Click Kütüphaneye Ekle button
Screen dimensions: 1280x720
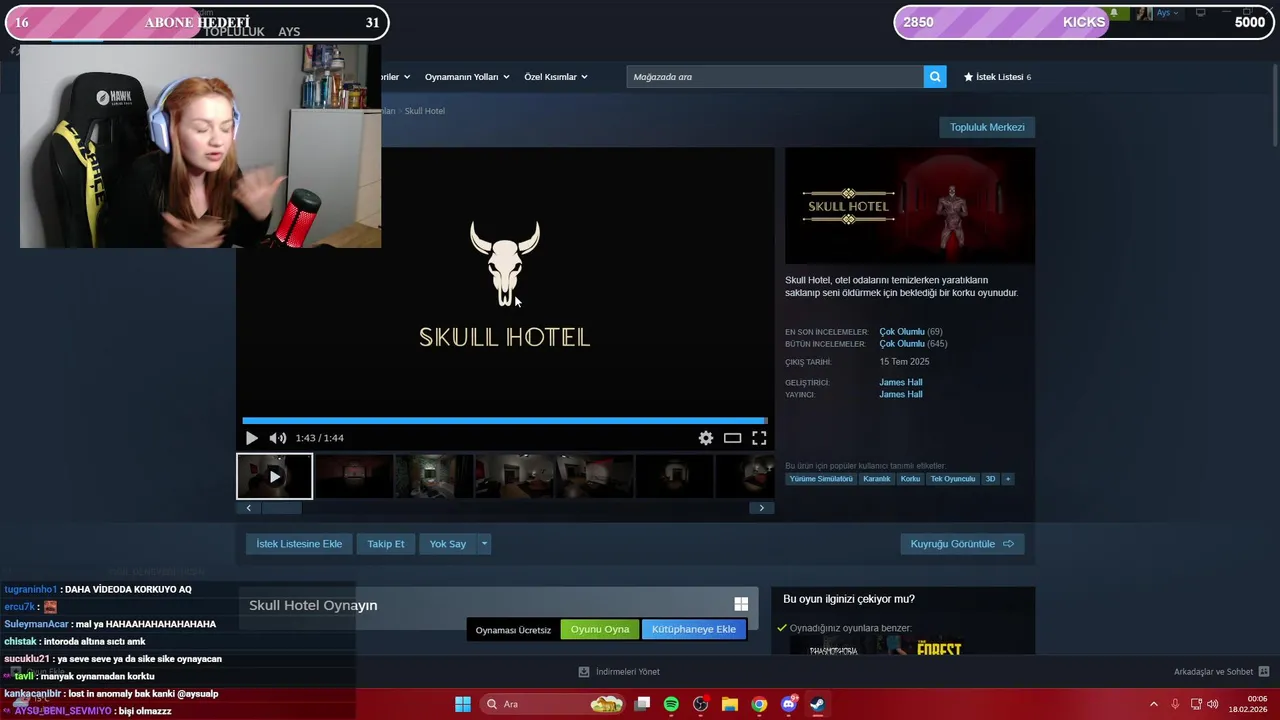[x=694, y=629]
